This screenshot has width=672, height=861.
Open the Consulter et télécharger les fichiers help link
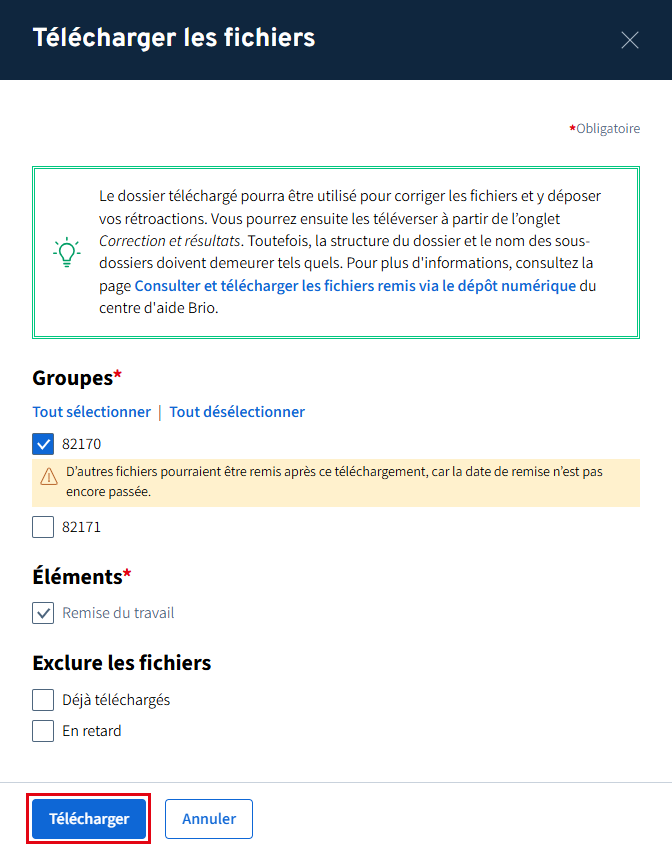[355, 286]
